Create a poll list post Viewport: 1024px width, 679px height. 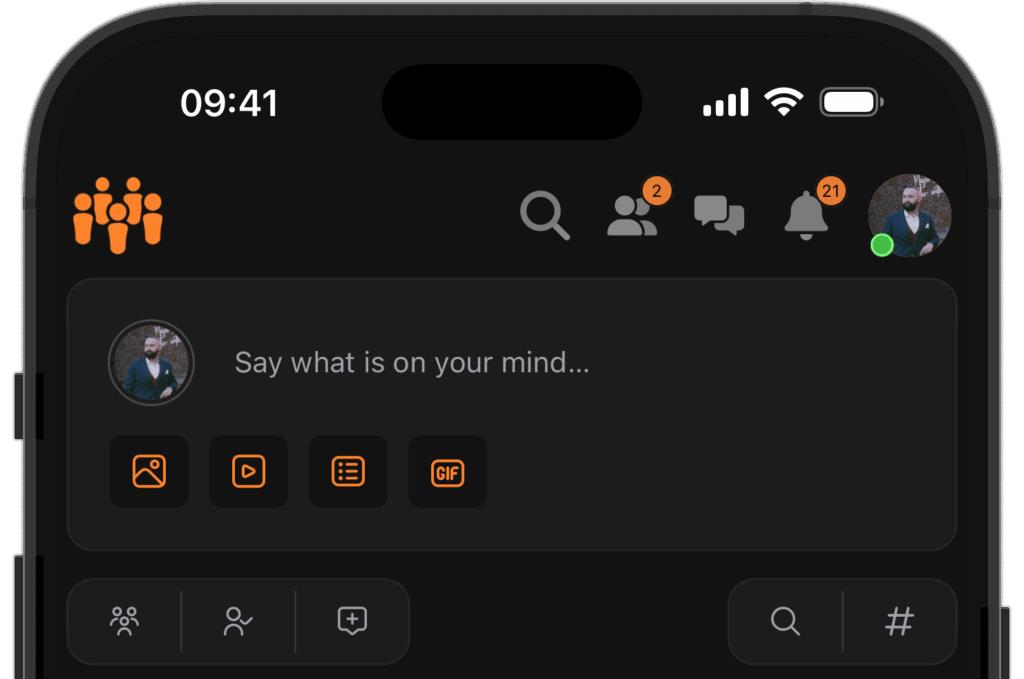348,471
